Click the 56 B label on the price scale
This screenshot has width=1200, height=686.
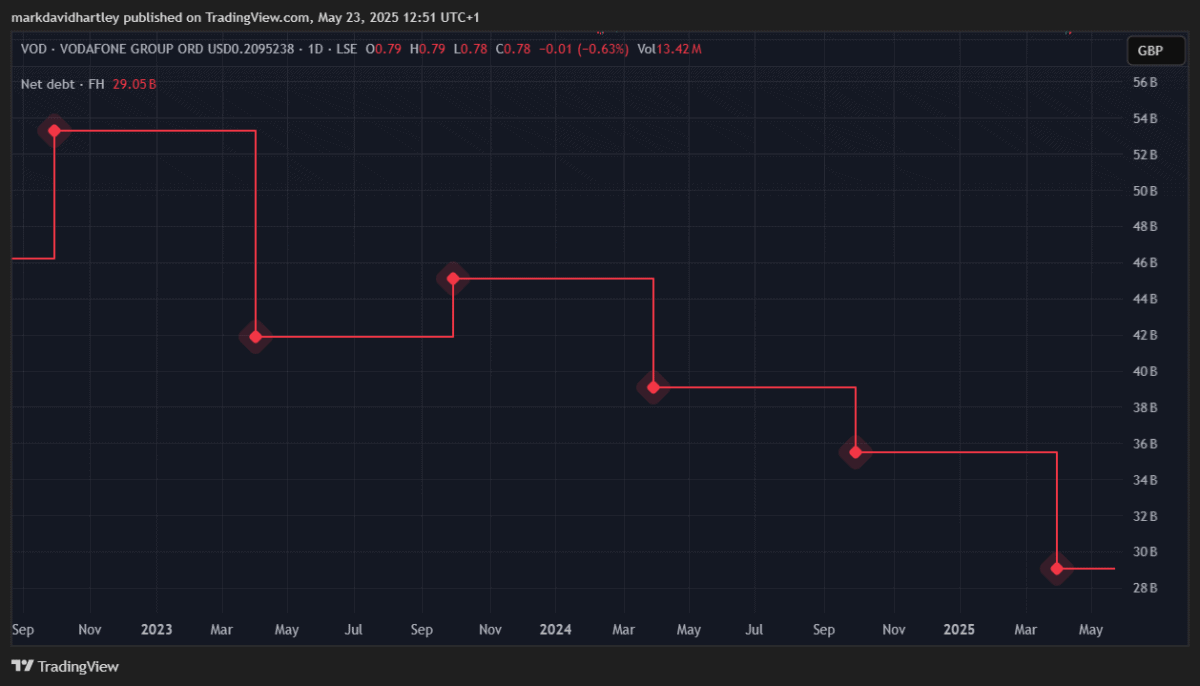[1146, 82]
